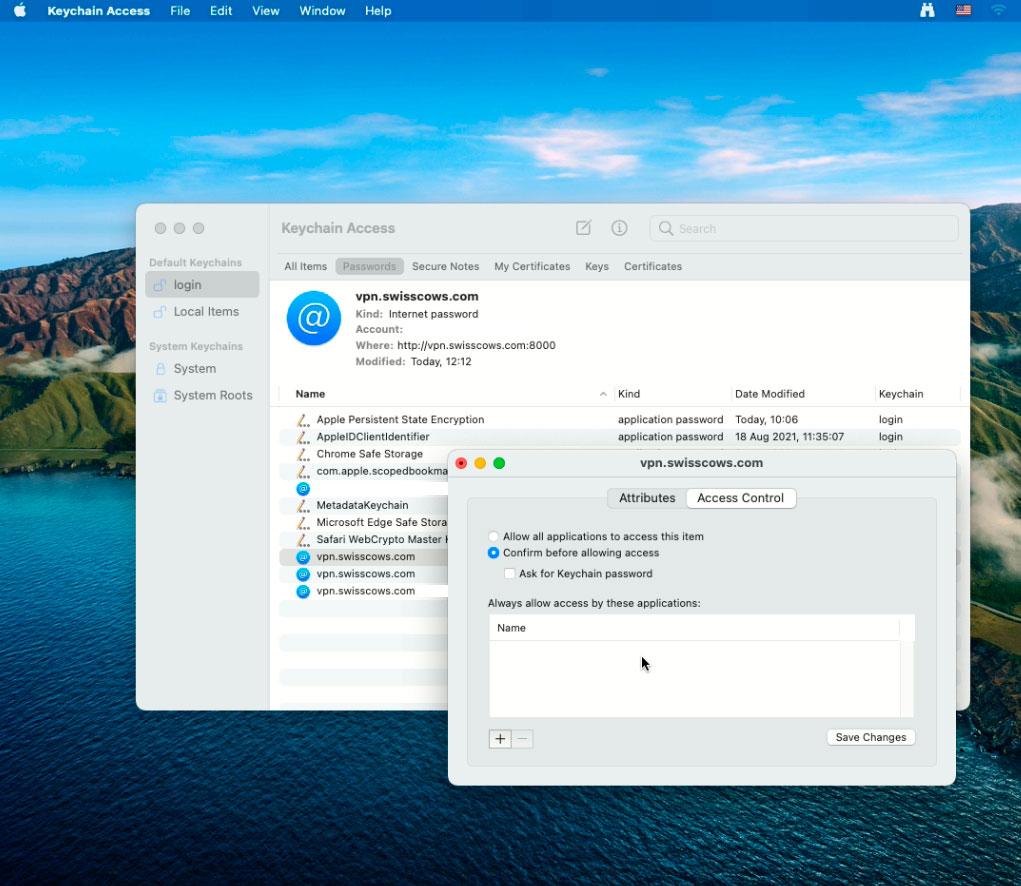Viewport: 1021px width, 886px height.
Task: Select the com.apple.scopedbookma item row
Action: coord(364,471)
